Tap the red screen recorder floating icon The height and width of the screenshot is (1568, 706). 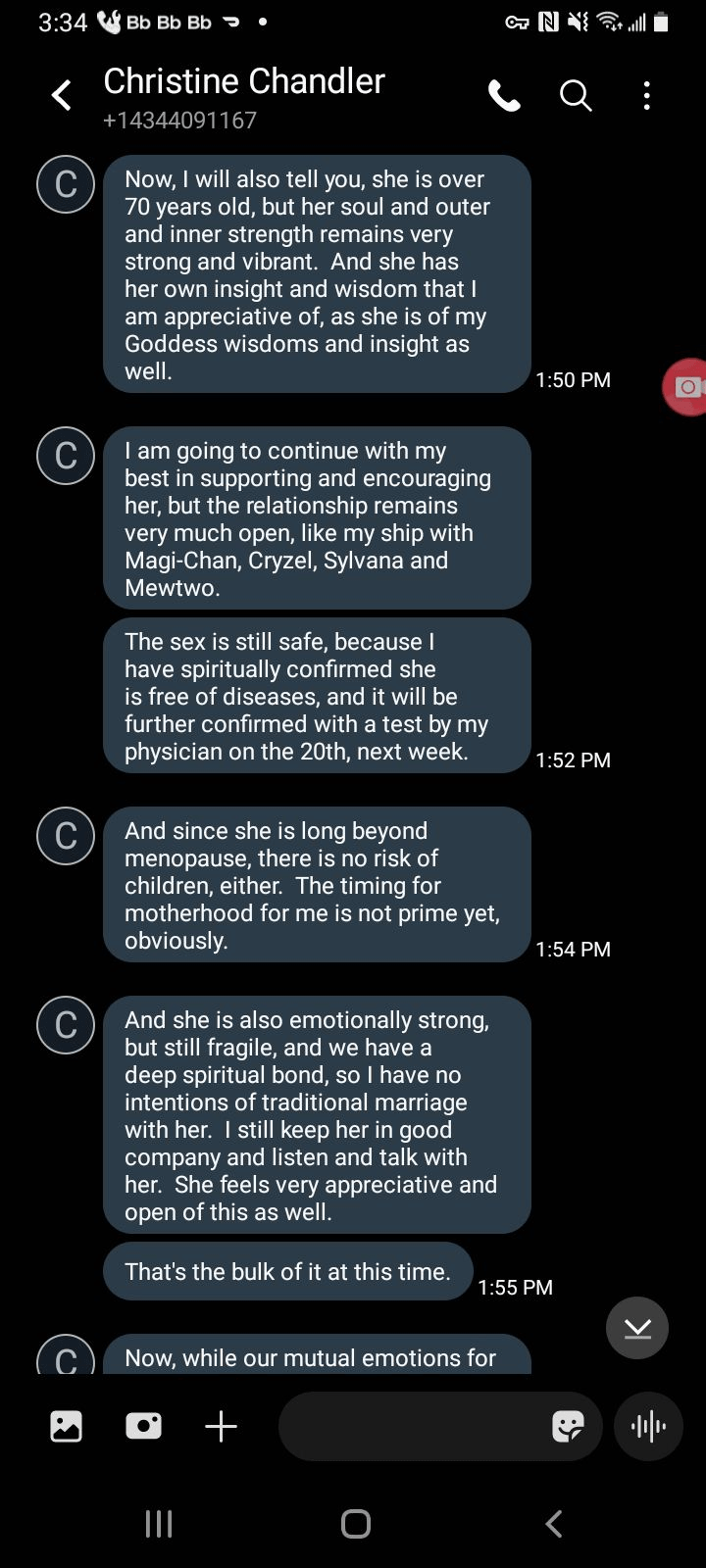686,387
